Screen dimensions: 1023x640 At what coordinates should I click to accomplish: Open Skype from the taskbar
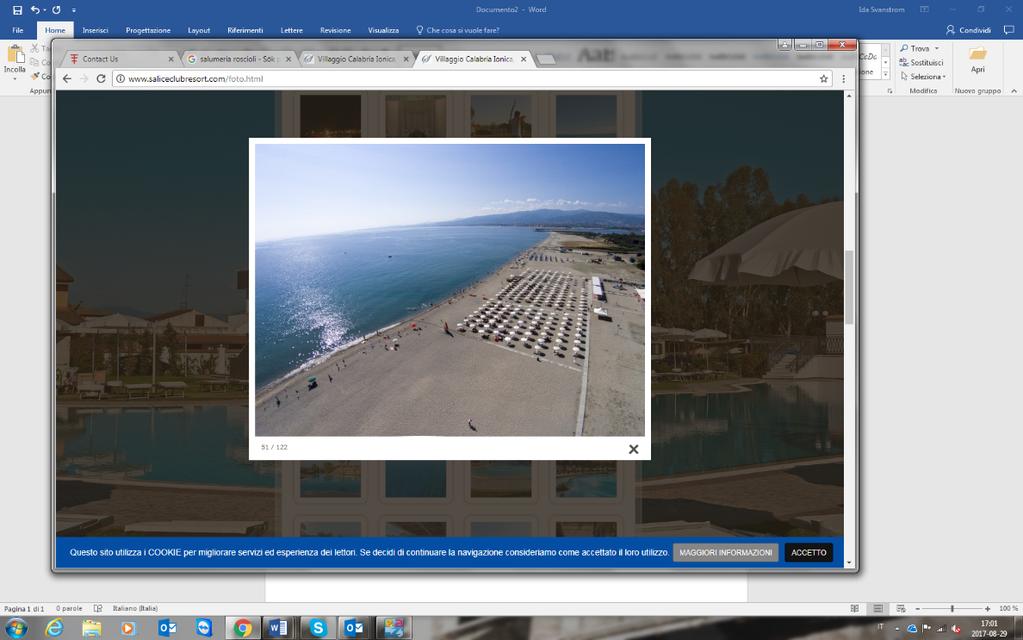pyautogui.click(x=318, y=628)
